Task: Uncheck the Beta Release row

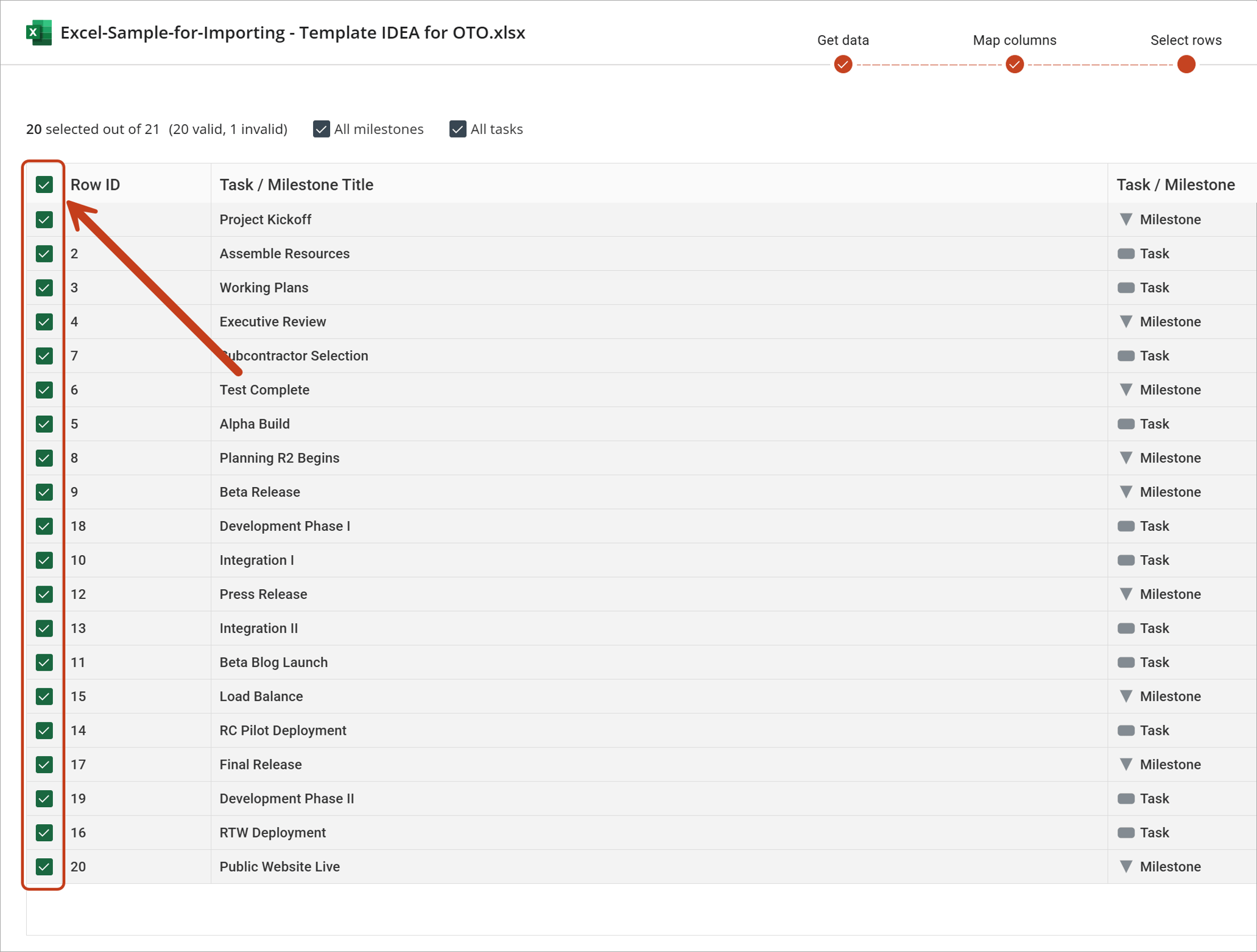Action: [43, 492]
